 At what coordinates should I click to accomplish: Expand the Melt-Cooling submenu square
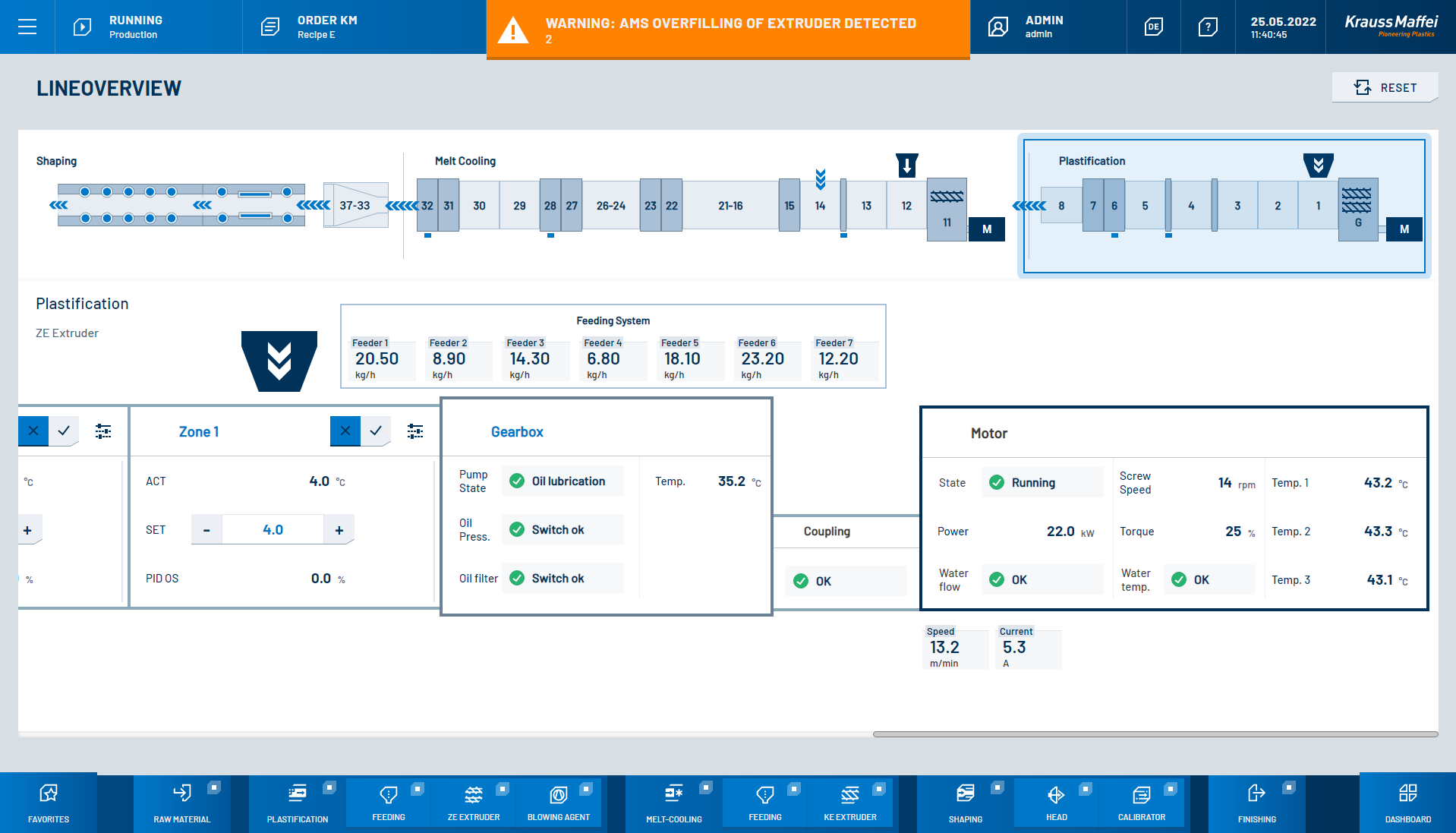[706, 787]
